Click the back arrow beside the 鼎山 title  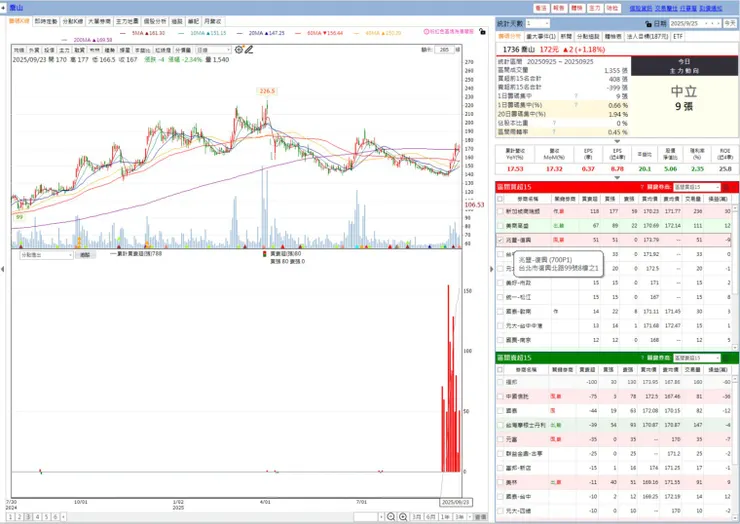(x=3, y=8)
